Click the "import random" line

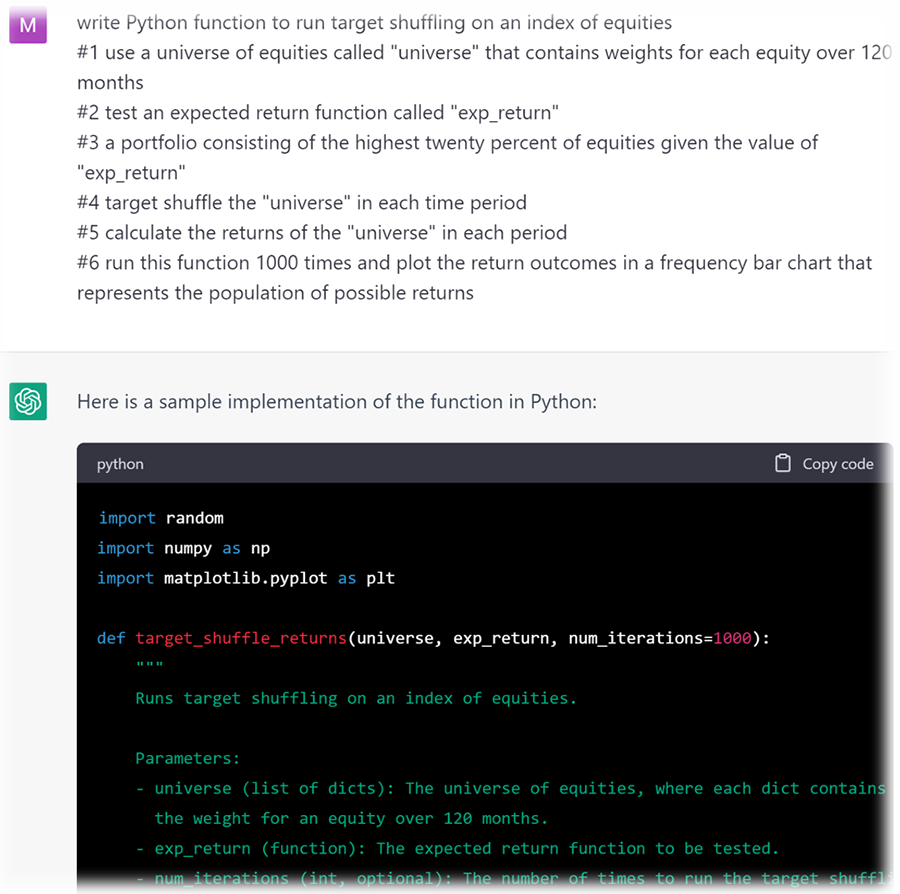tap(160, 518)
